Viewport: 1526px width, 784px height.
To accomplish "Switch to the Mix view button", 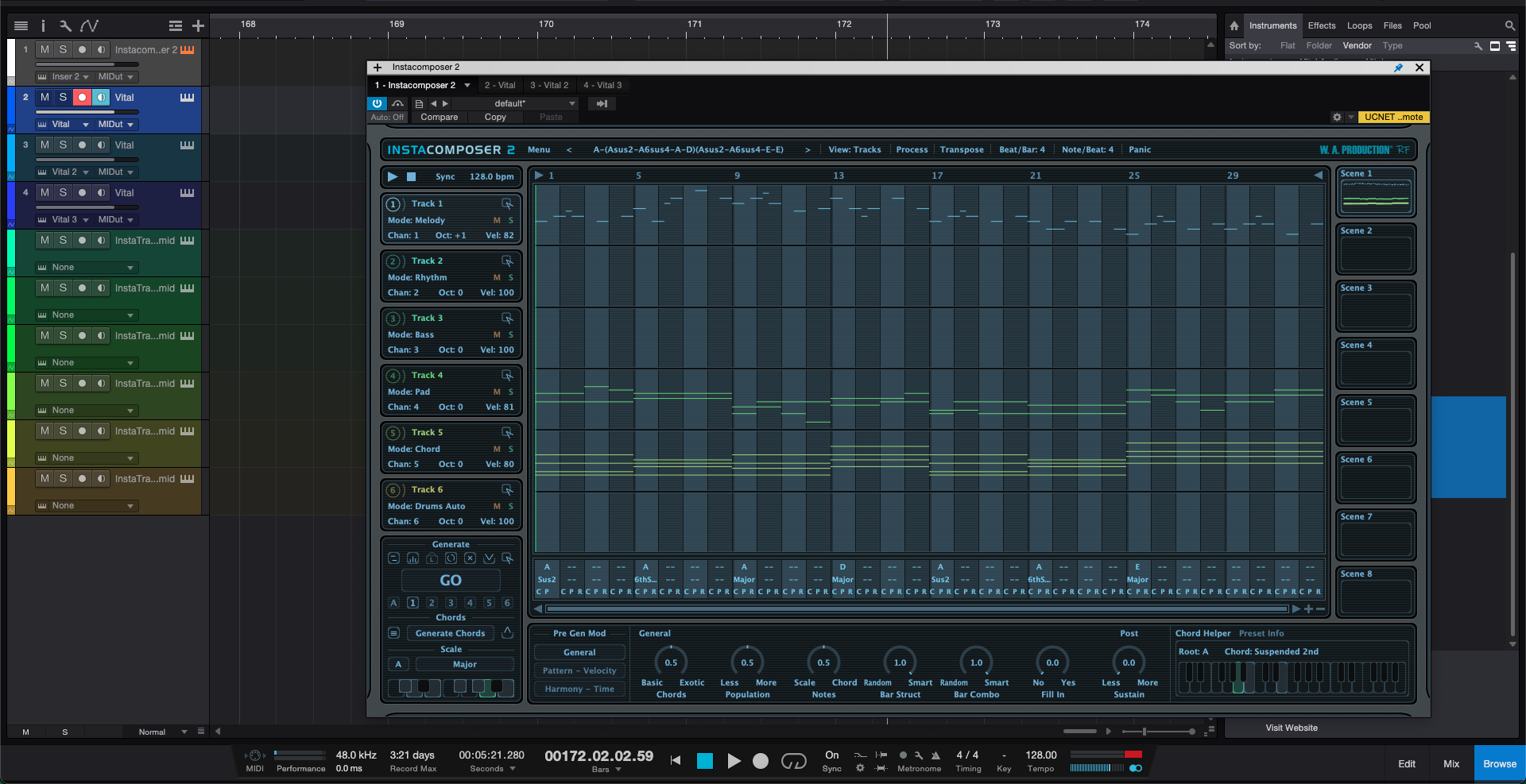I will coord(1451,763).
